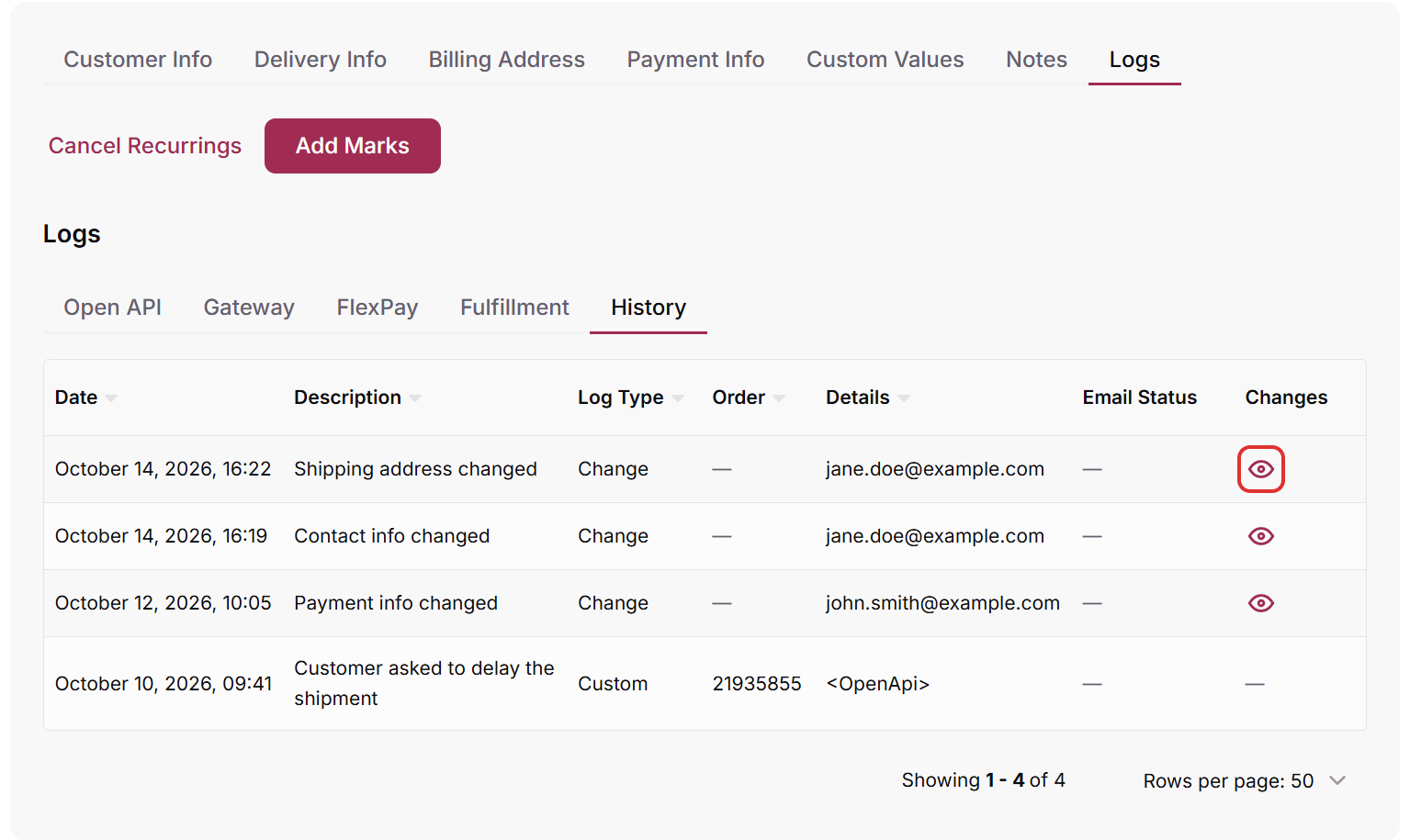Click the Changes column header
Image resolution: width=1410 pixels, height=840 pixels.
(x=1286, y=398)
